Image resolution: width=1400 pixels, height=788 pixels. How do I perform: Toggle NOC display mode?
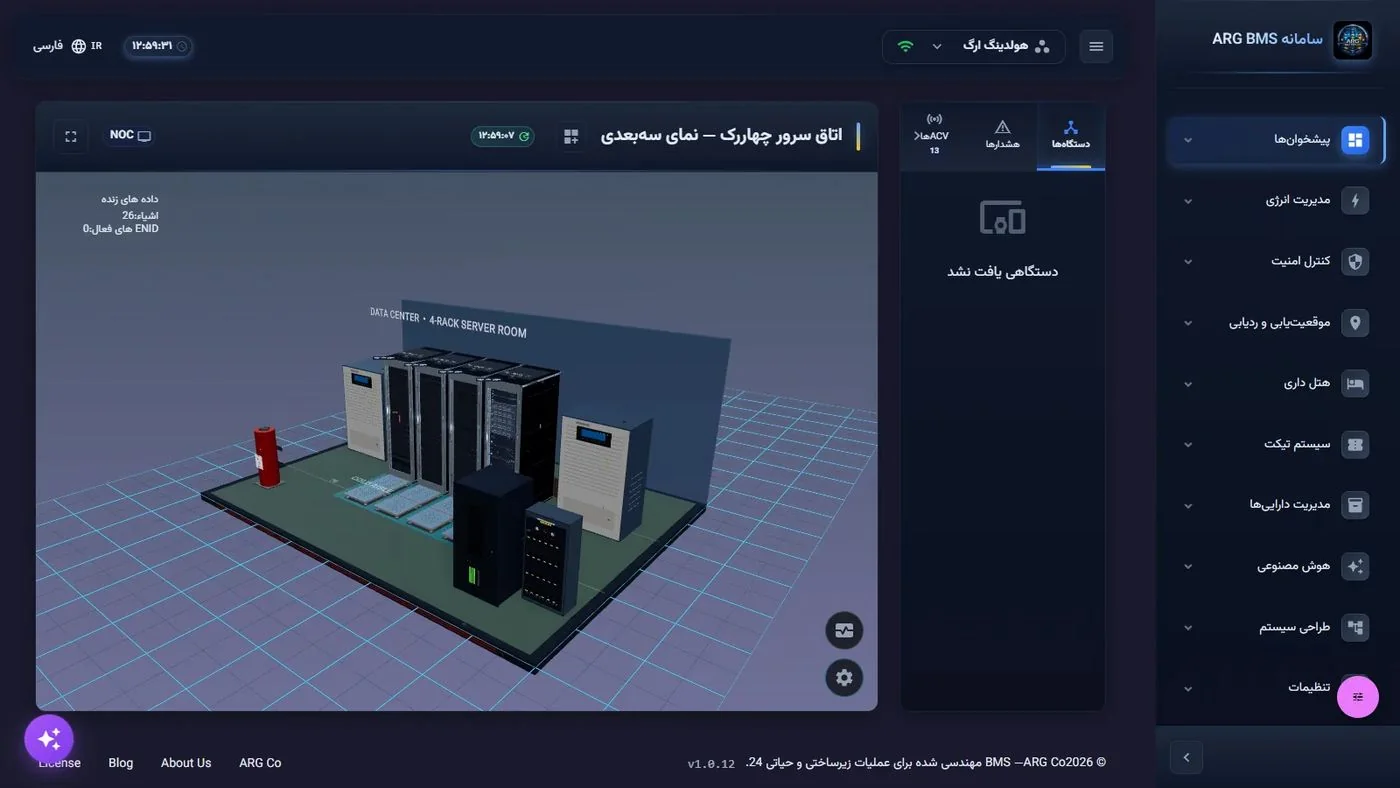(130, 136)
